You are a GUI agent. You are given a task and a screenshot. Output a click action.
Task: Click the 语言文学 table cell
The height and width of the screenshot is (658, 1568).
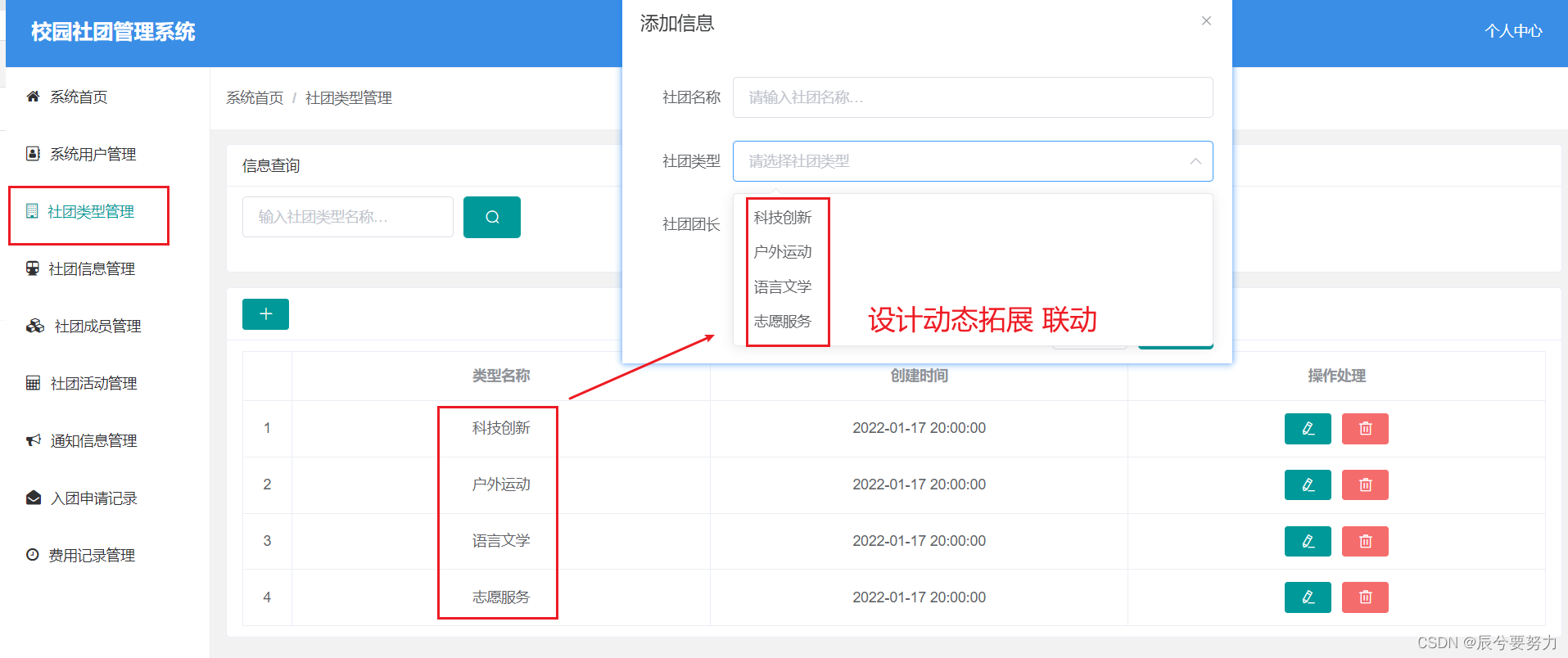click(501, 541)
